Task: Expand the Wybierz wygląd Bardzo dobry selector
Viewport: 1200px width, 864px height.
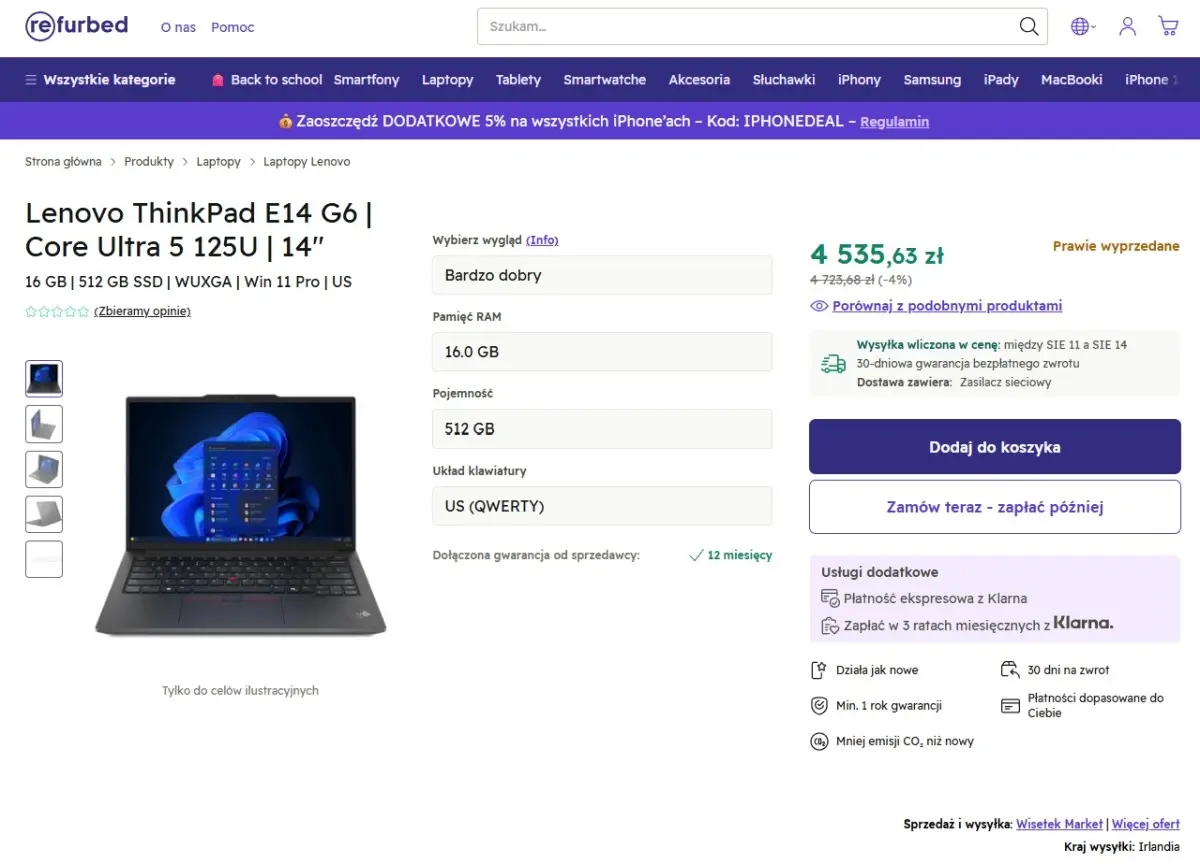Action: [x=602, y=275]
